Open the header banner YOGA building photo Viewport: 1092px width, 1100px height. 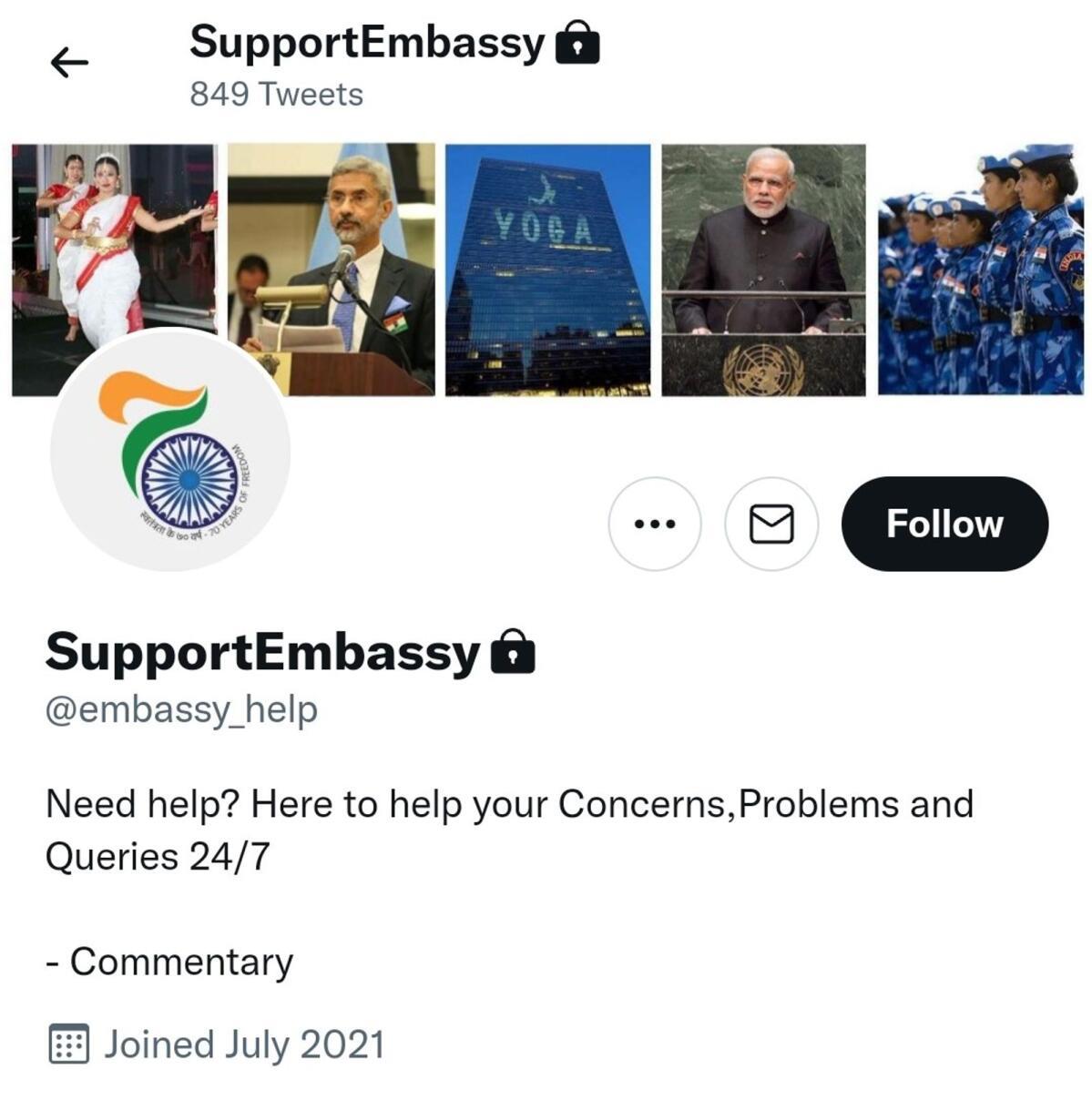click(x=548, y=270)
